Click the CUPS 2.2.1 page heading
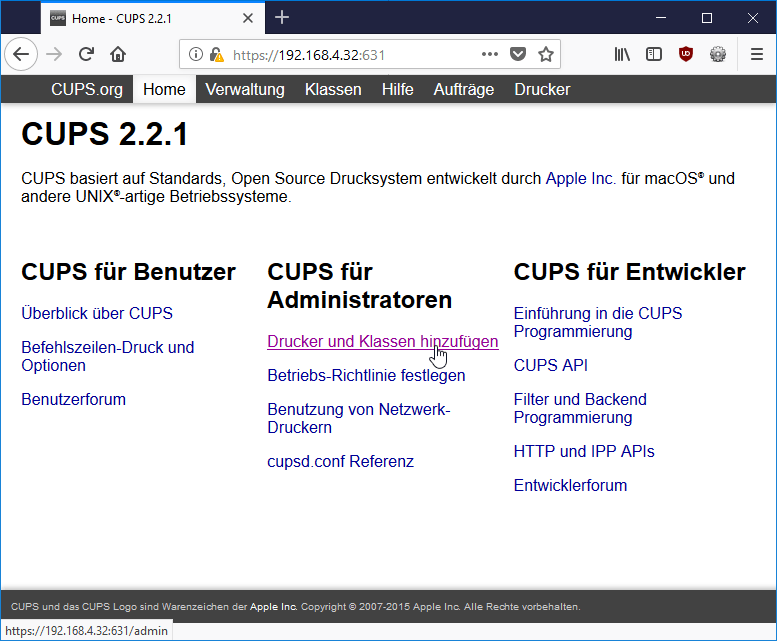Screen dimensions: 777x641 (105, 134)
